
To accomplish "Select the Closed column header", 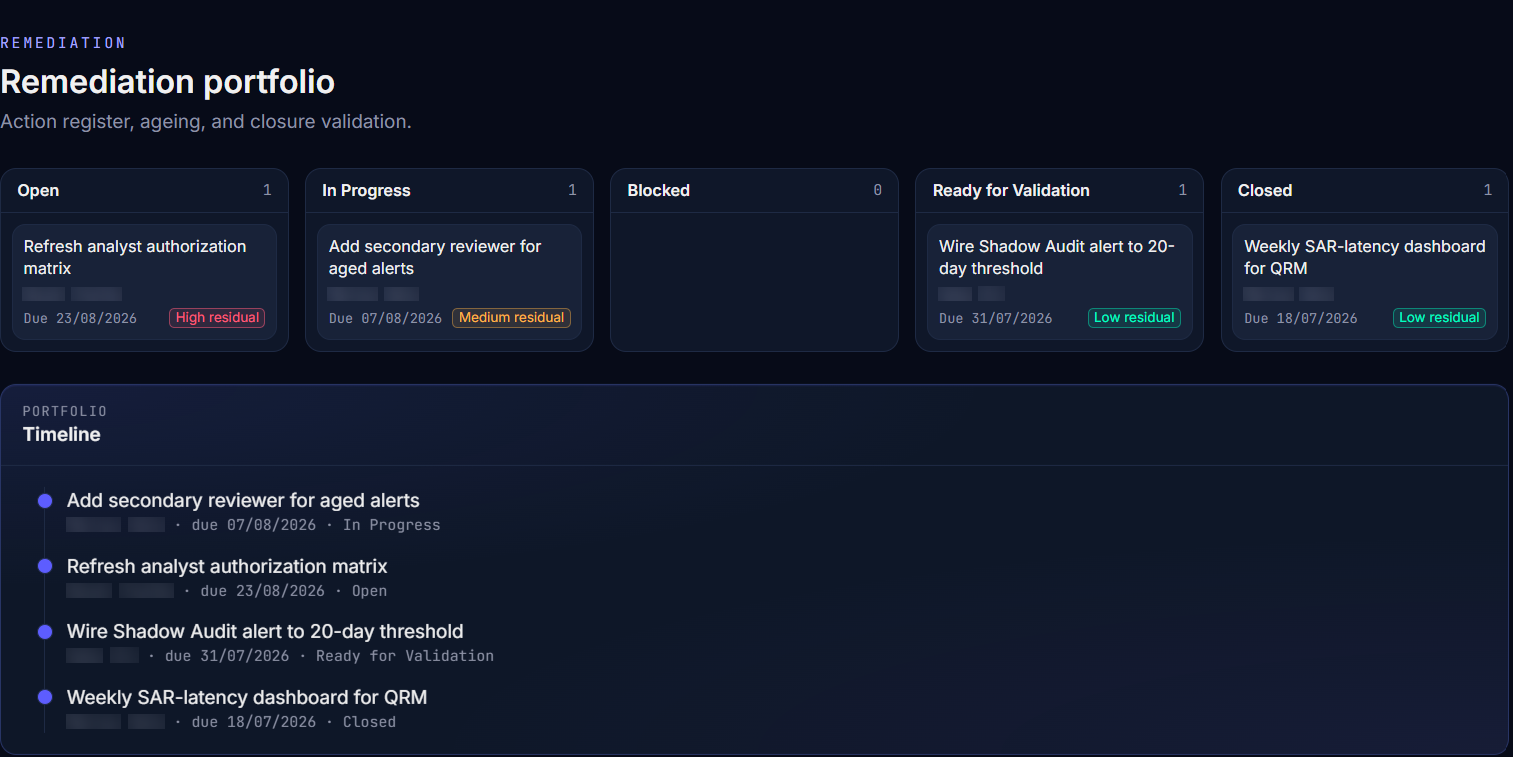I will [x=1364, y=190].
